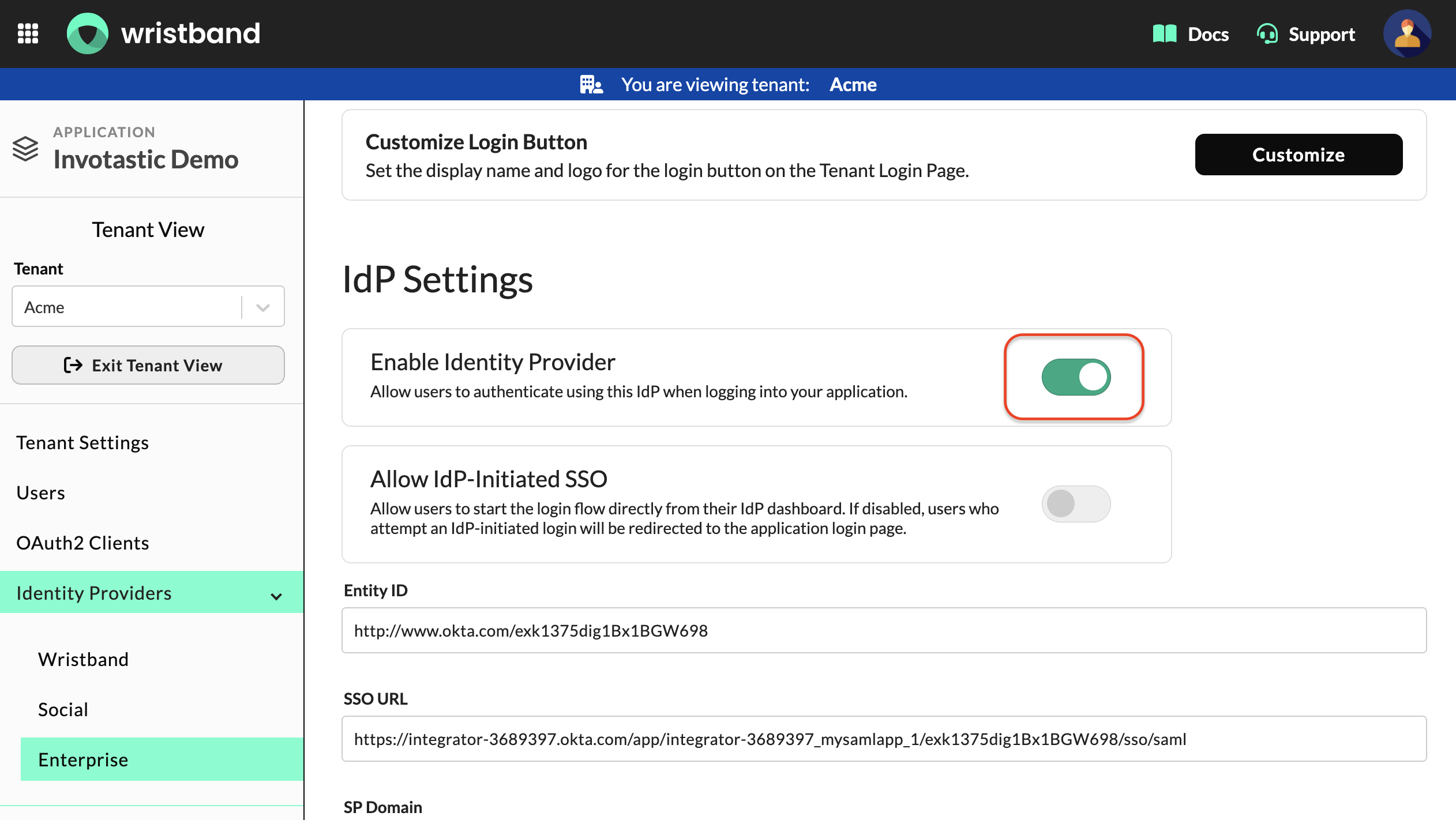Open the apps grid menu icon
This screenshot has height=820, width=1456.
pos(28,33)
